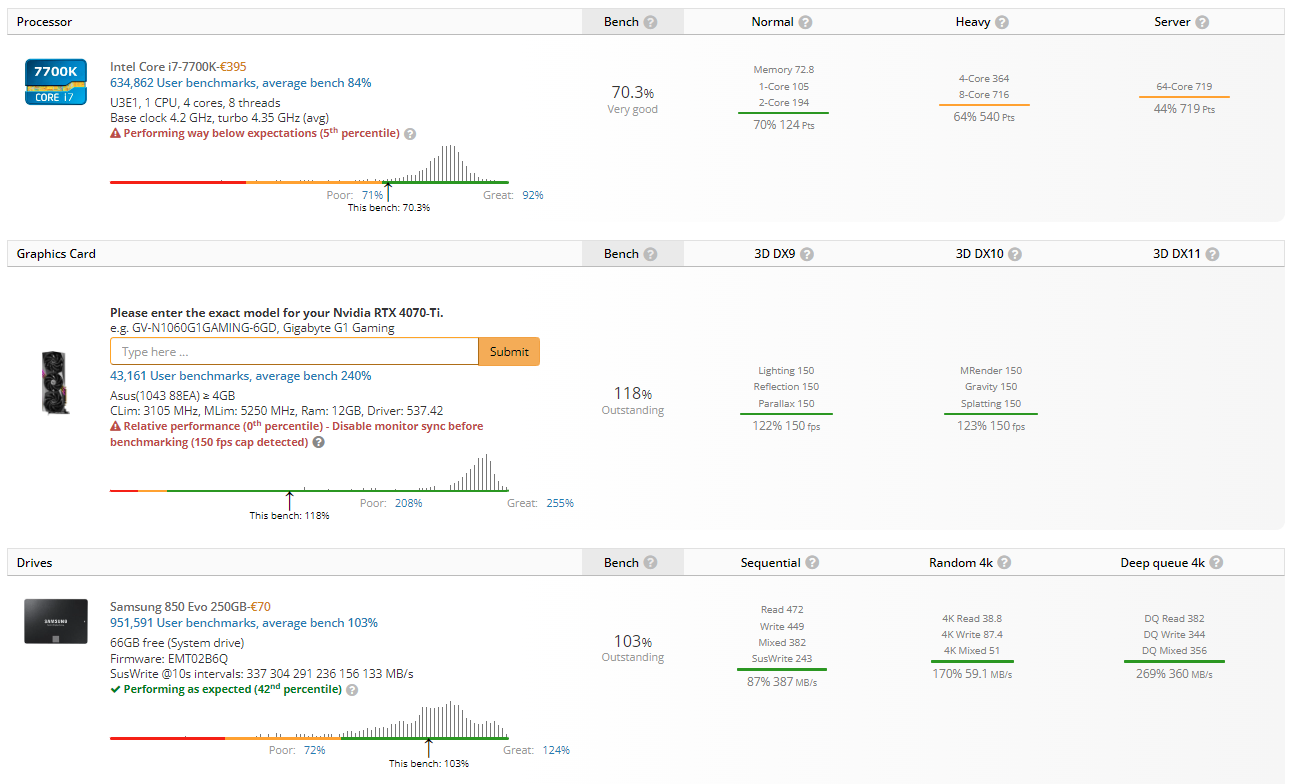Click the processor Poor 71% value
1295x784 pixels.
(x=372, y=195)
